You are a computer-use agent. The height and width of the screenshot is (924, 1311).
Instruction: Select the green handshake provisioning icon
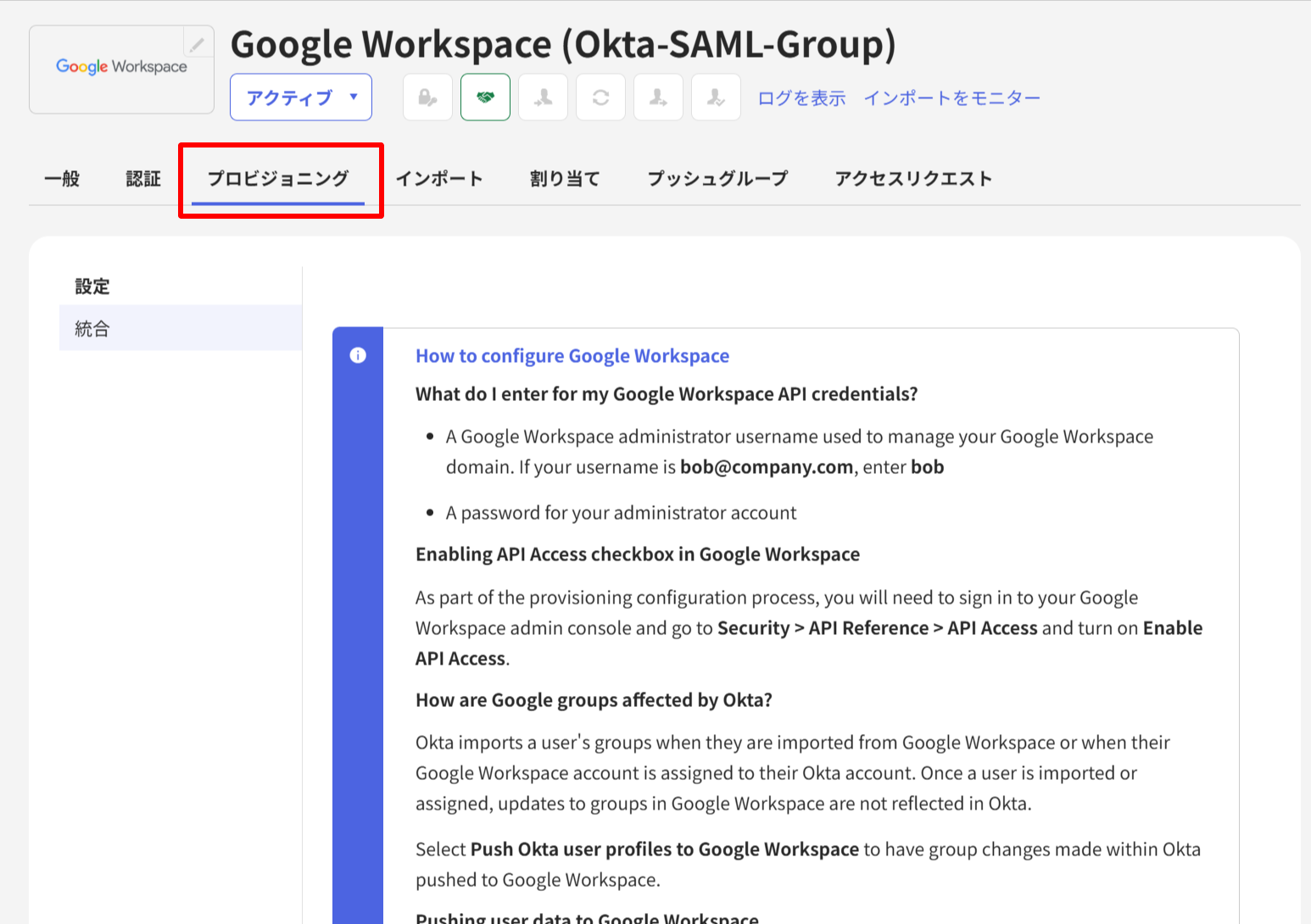[485, 97]
